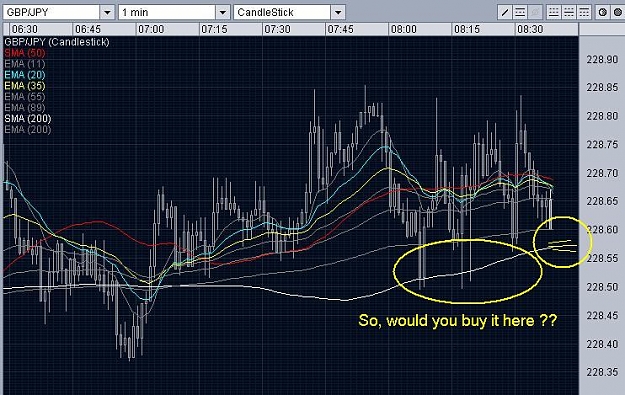The height and width of the screenshot is (395, 625).
Task: Click the 228.35 price axis label
Action: click(x=602, y=372)
